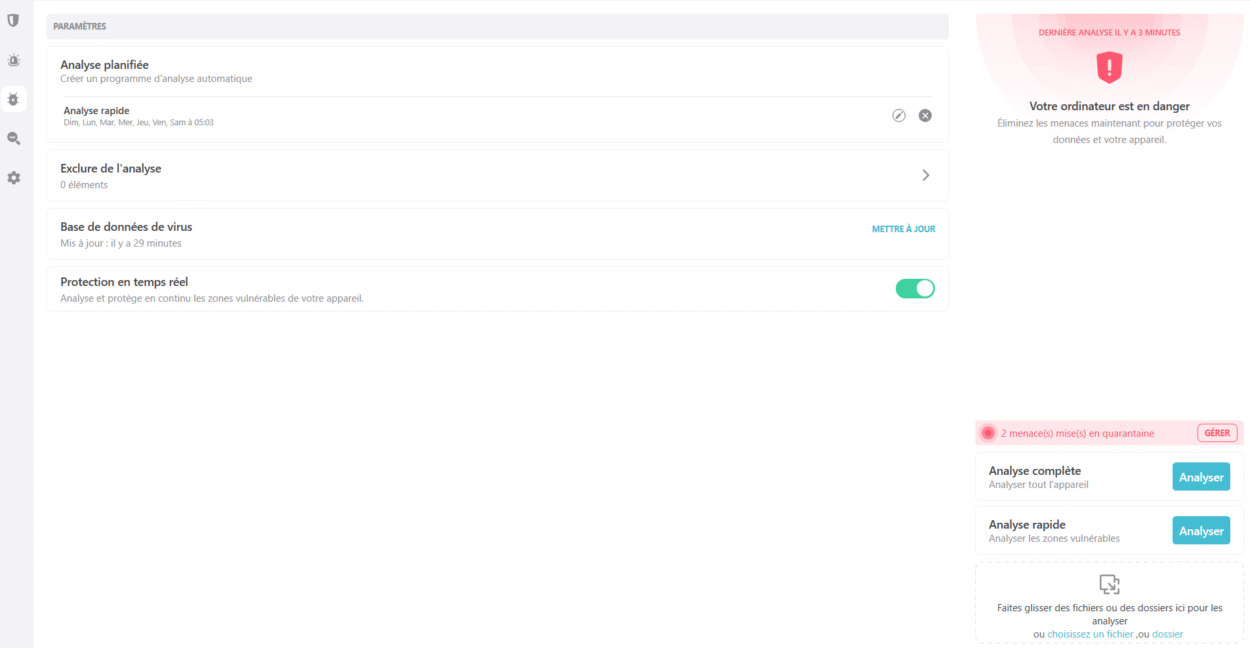The image size is (1250, 648).
Task: Click the 'choisissez un fichier' link
Action: point(1090,634)
